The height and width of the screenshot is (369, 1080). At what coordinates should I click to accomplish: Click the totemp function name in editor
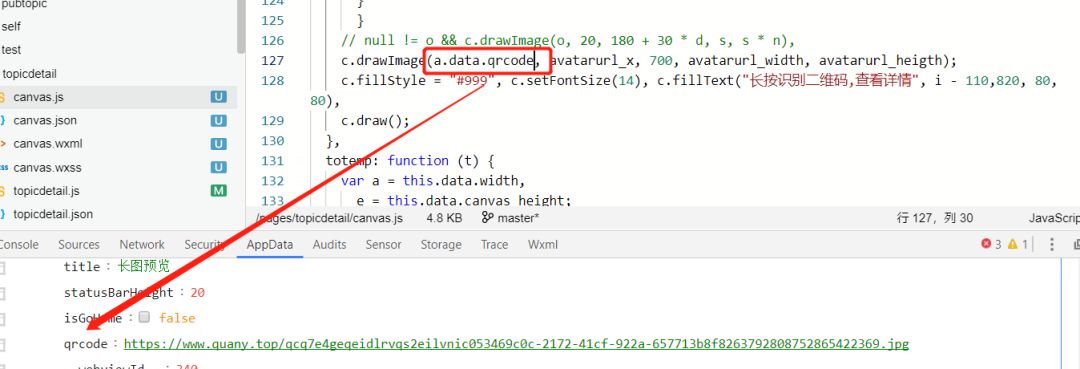click(349, 160)
